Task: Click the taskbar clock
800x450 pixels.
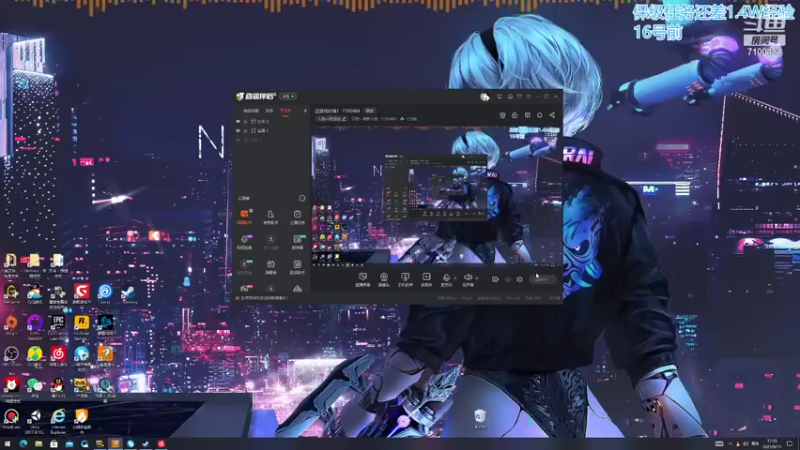Action: coord(772,444)
